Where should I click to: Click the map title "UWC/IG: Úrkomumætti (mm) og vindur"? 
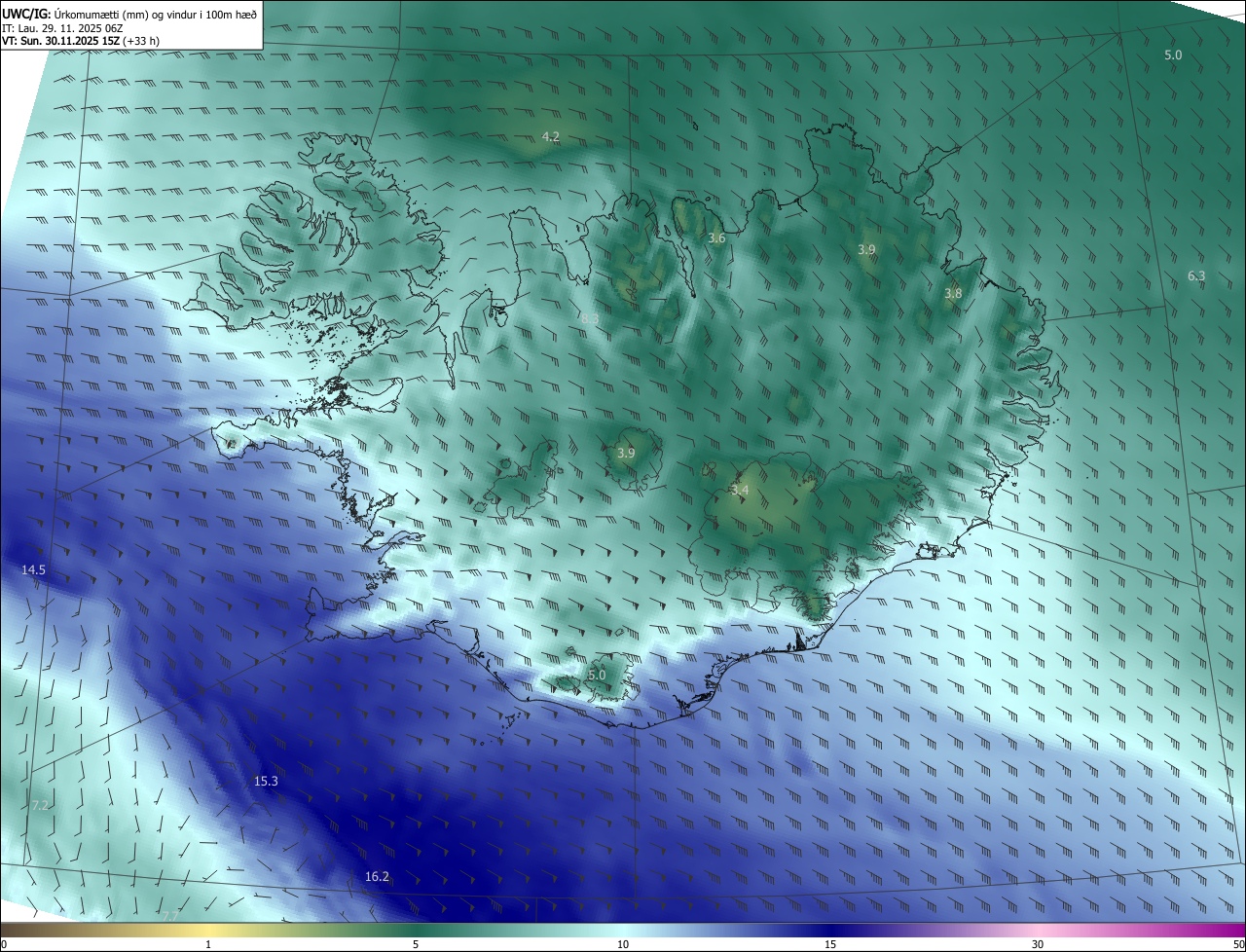tap(129, 14)
